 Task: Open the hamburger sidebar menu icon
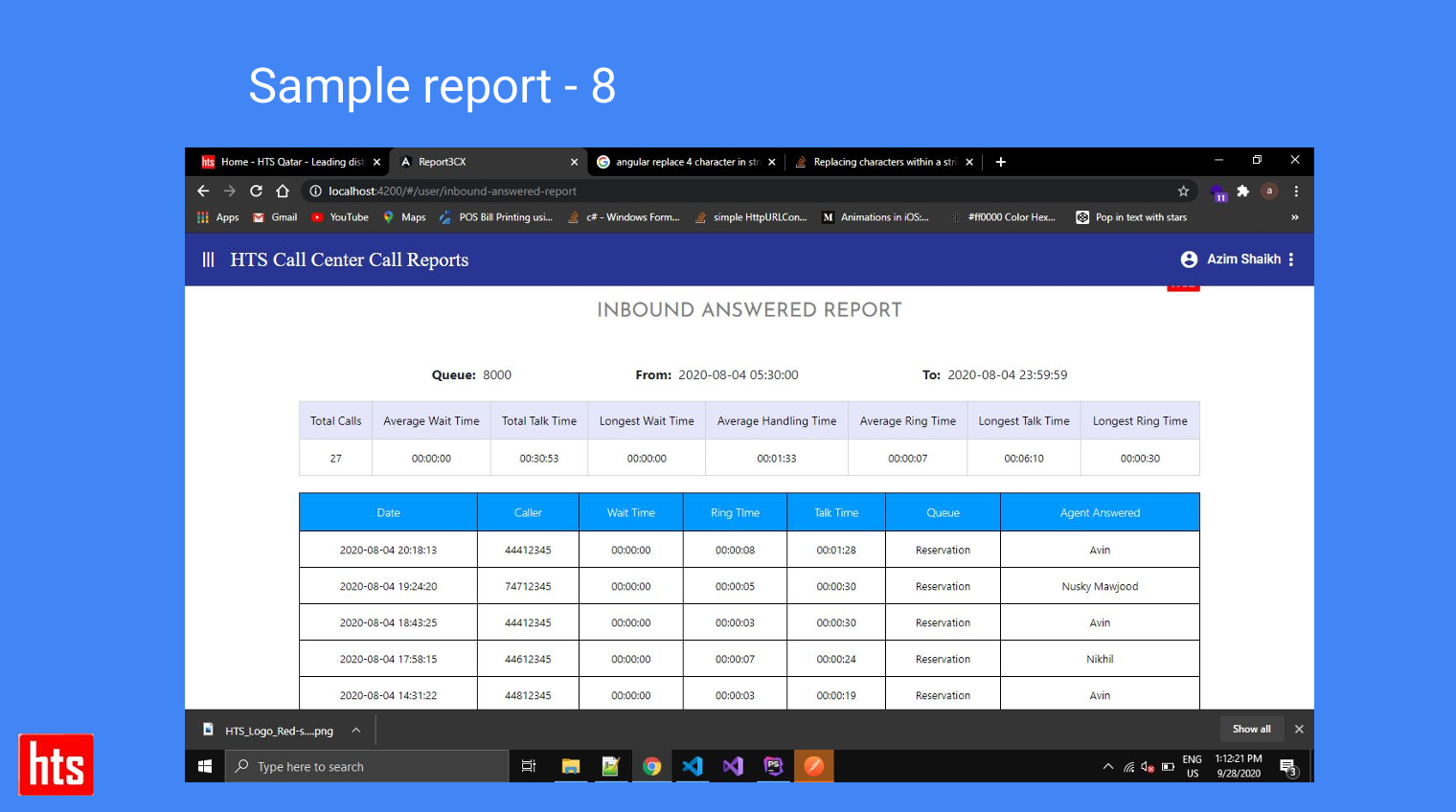point(208,259)
